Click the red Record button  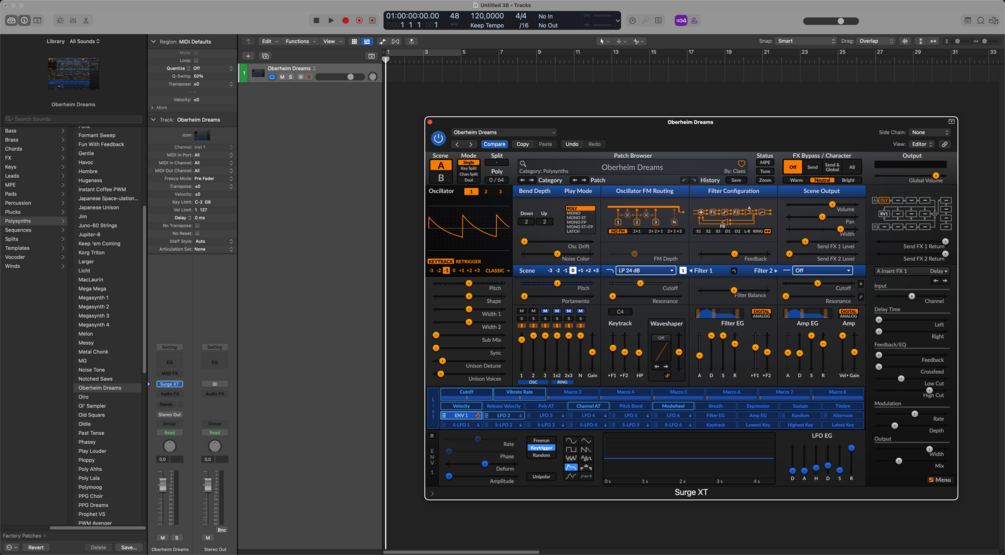(345, 21)
